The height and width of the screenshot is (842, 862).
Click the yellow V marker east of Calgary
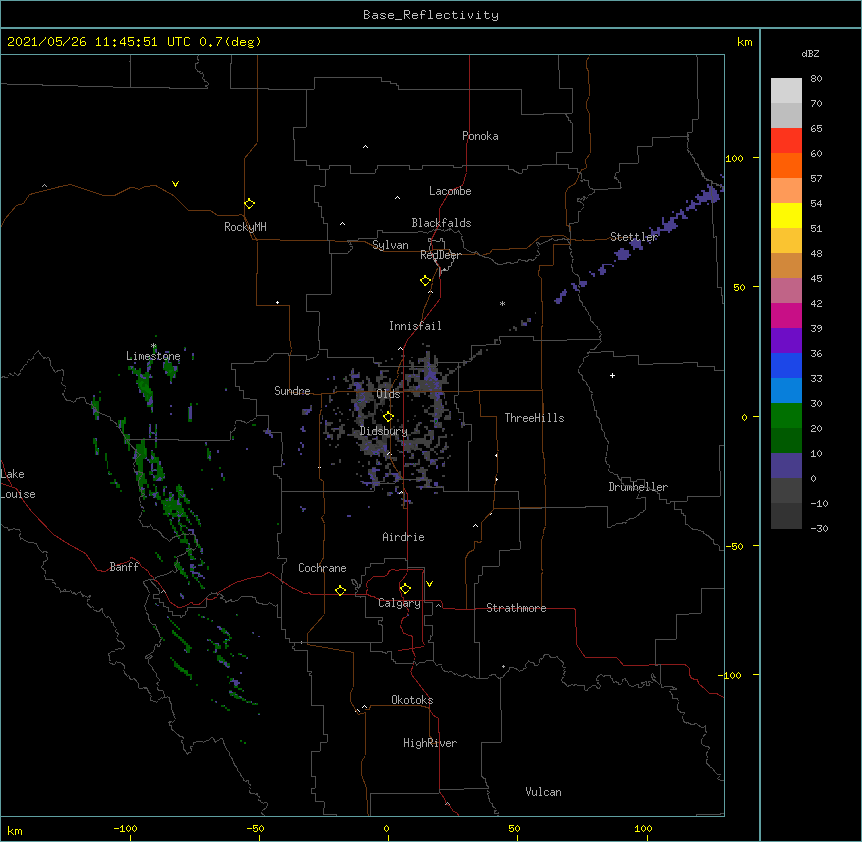tap(429, 584)
